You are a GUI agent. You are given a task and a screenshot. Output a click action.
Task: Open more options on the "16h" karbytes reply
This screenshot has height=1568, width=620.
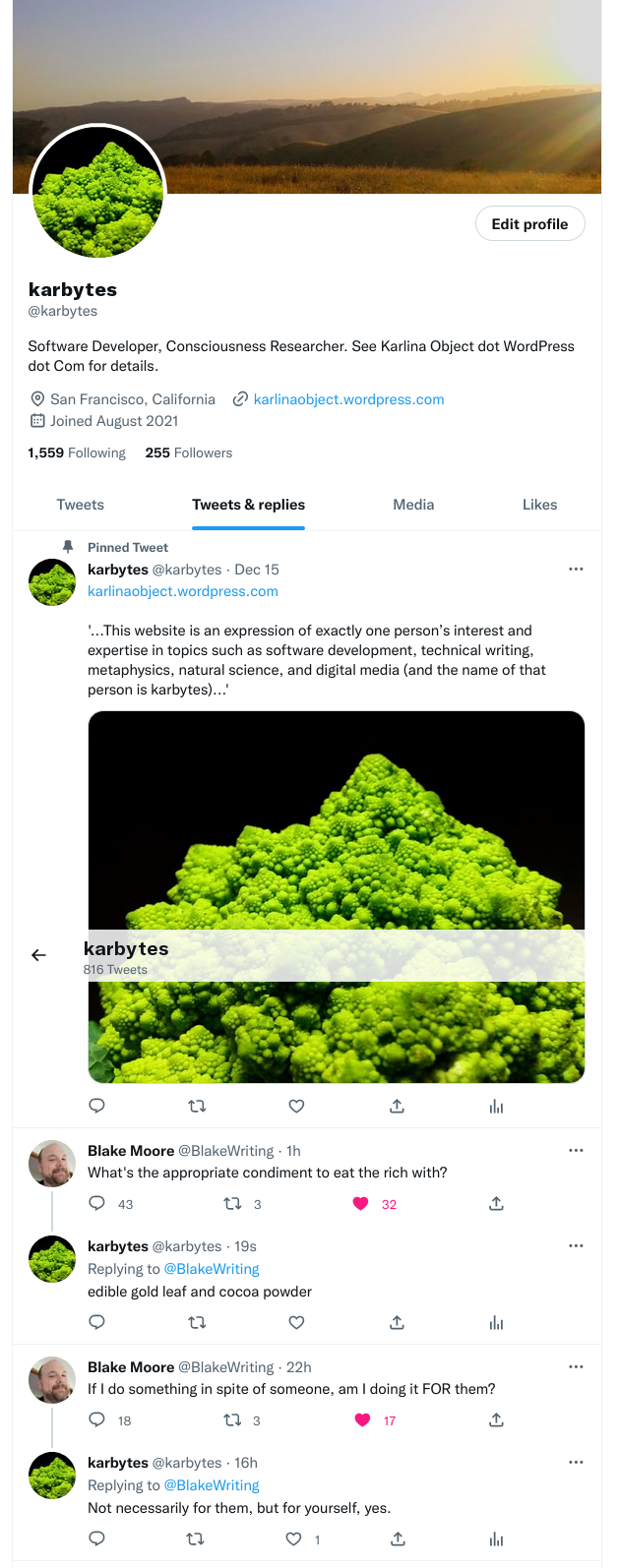point(576,1462)
